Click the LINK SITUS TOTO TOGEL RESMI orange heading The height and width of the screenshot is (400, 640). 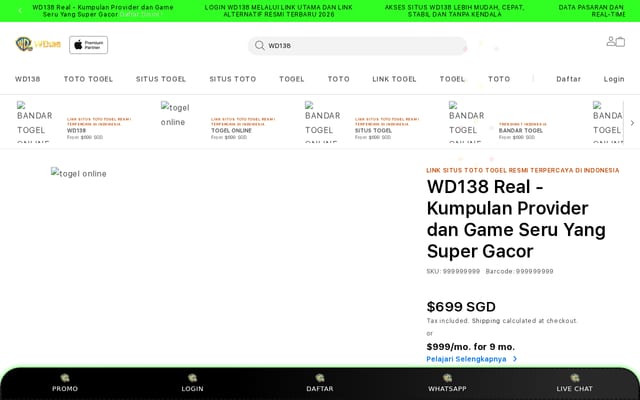[x=523, y=170]
